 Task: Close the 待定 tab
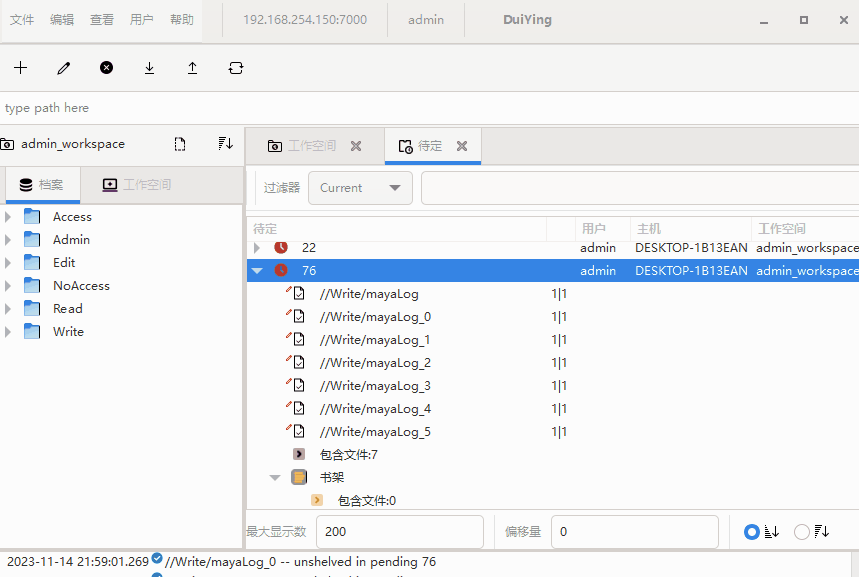(462, 146)
